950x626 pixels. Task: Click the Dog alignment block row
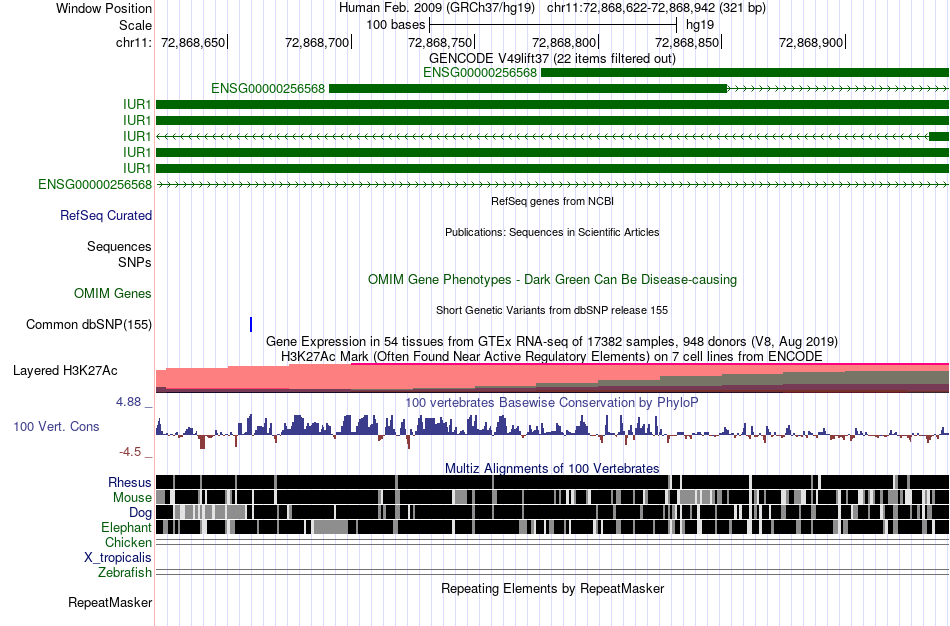pos(553,512)
